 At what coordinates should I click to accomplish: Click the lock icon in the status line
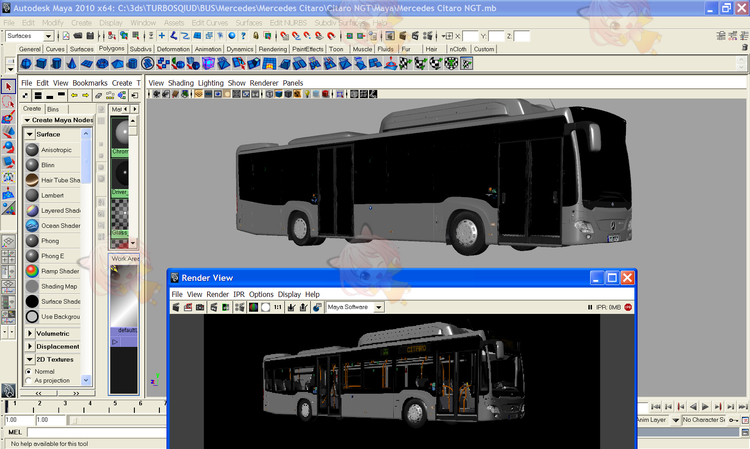coord(256,36)
